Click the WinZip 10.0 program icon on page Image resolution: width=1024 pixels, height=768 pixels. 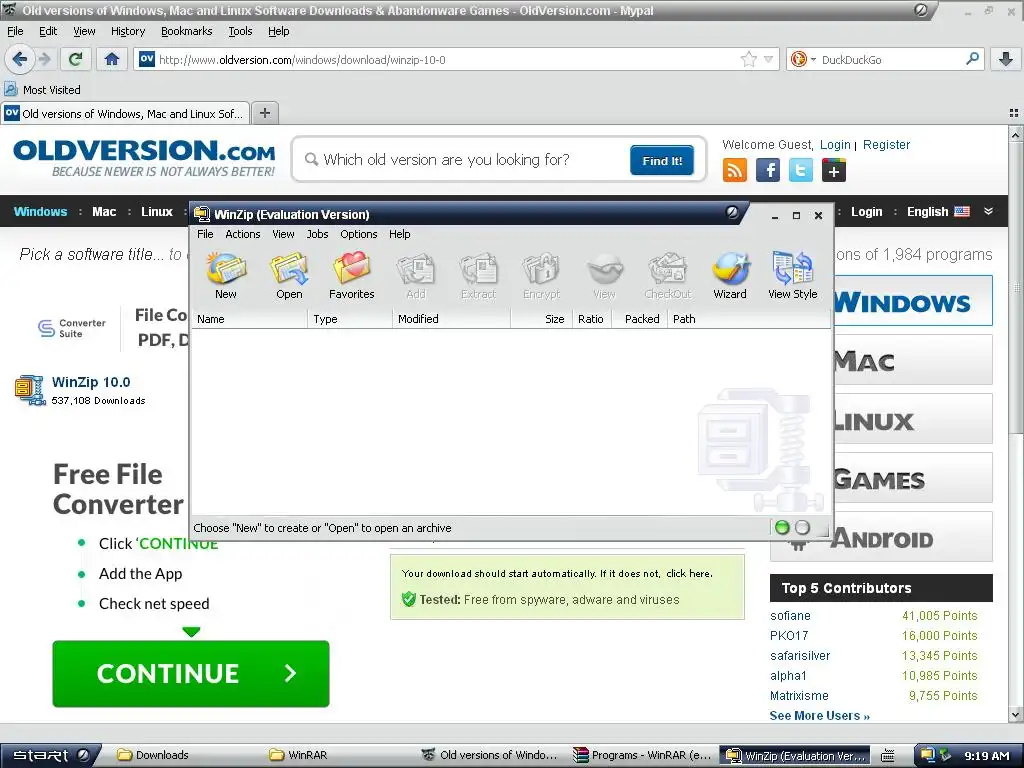click(29, 390)
